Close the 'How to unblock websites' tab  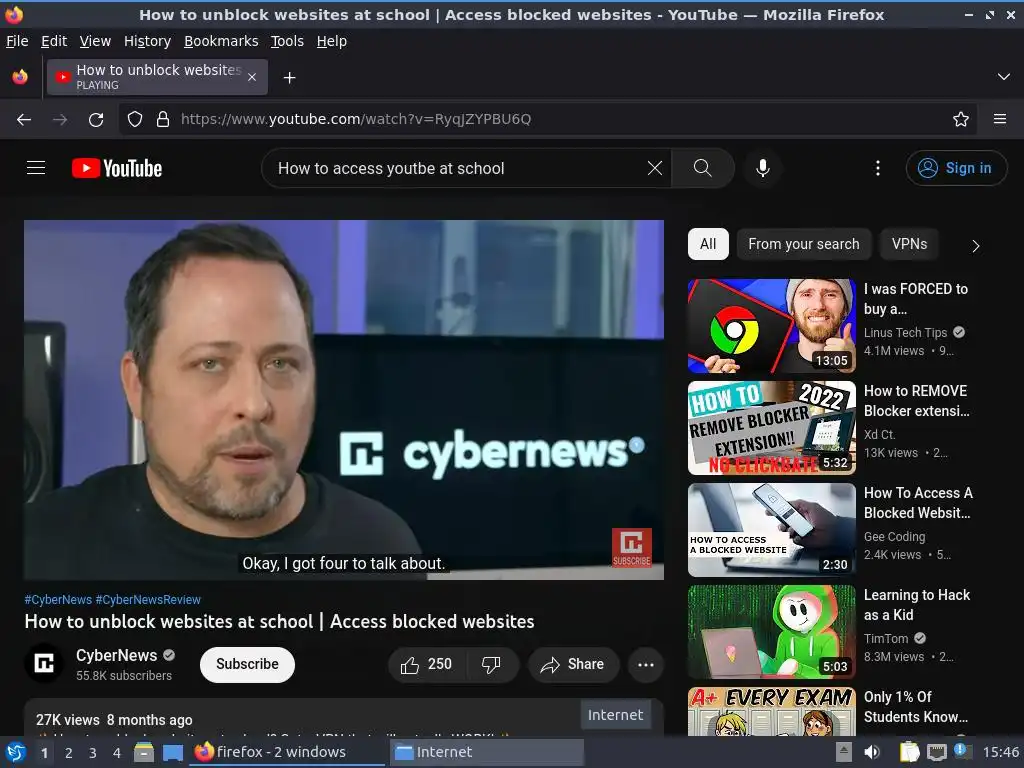pos(252,78)
